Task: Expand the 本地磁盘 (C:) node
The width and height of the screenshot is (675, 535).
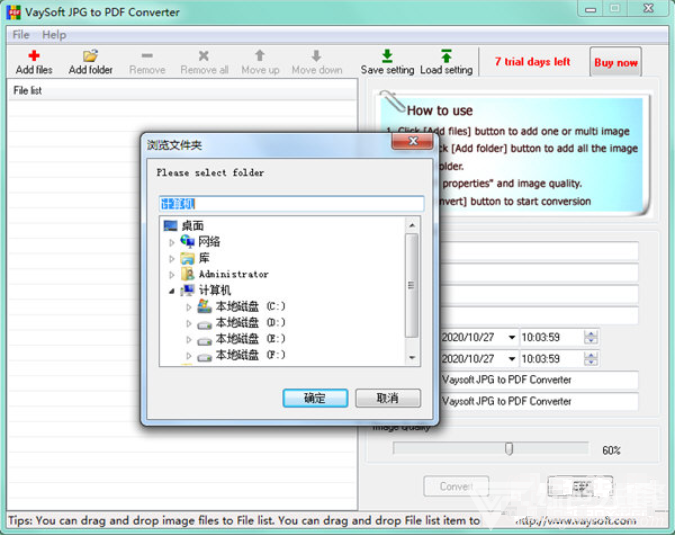Action: pos(189,307)
